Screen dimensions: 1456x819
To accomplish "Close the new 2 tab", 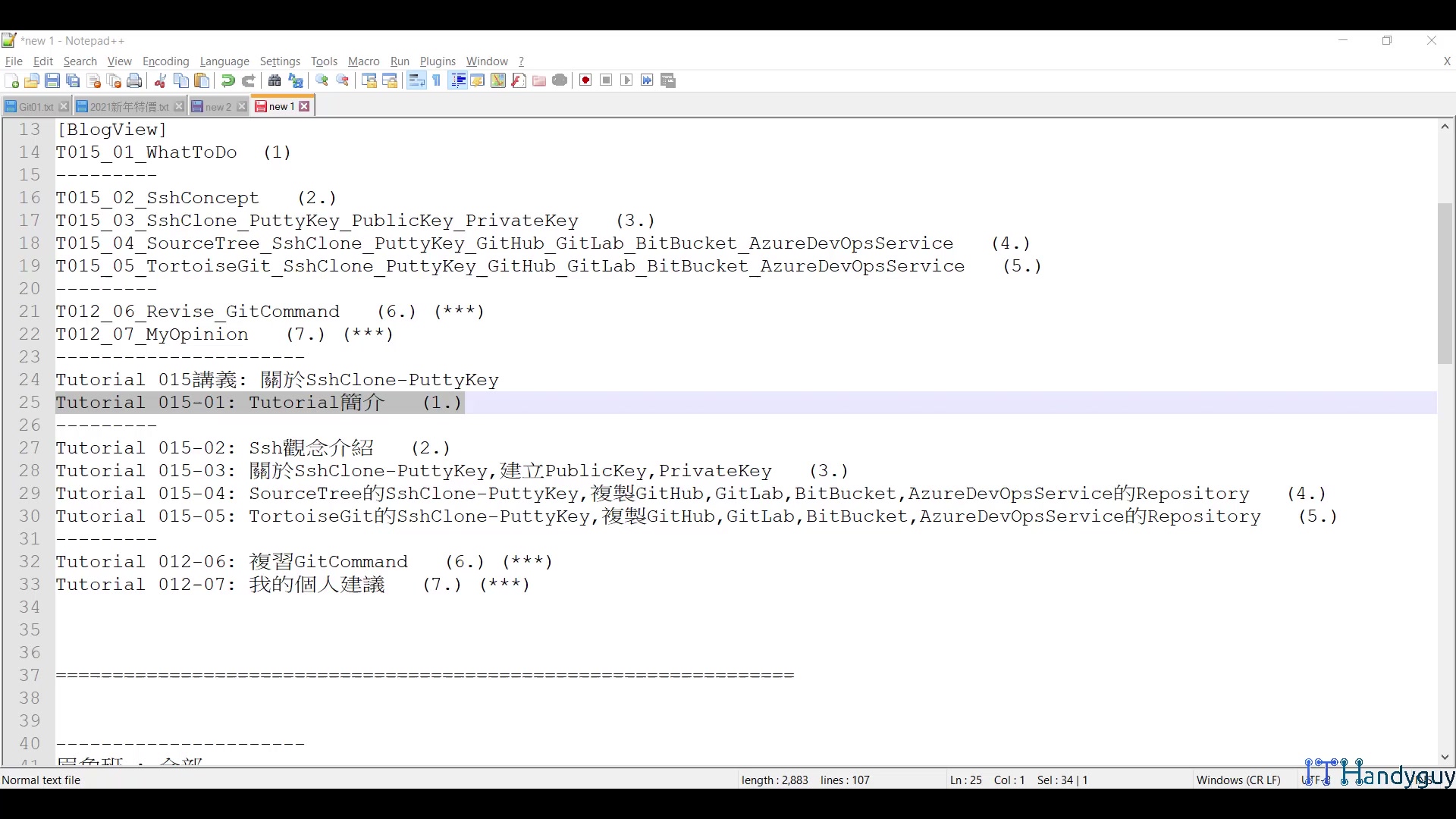I will [x=242, y=107].
